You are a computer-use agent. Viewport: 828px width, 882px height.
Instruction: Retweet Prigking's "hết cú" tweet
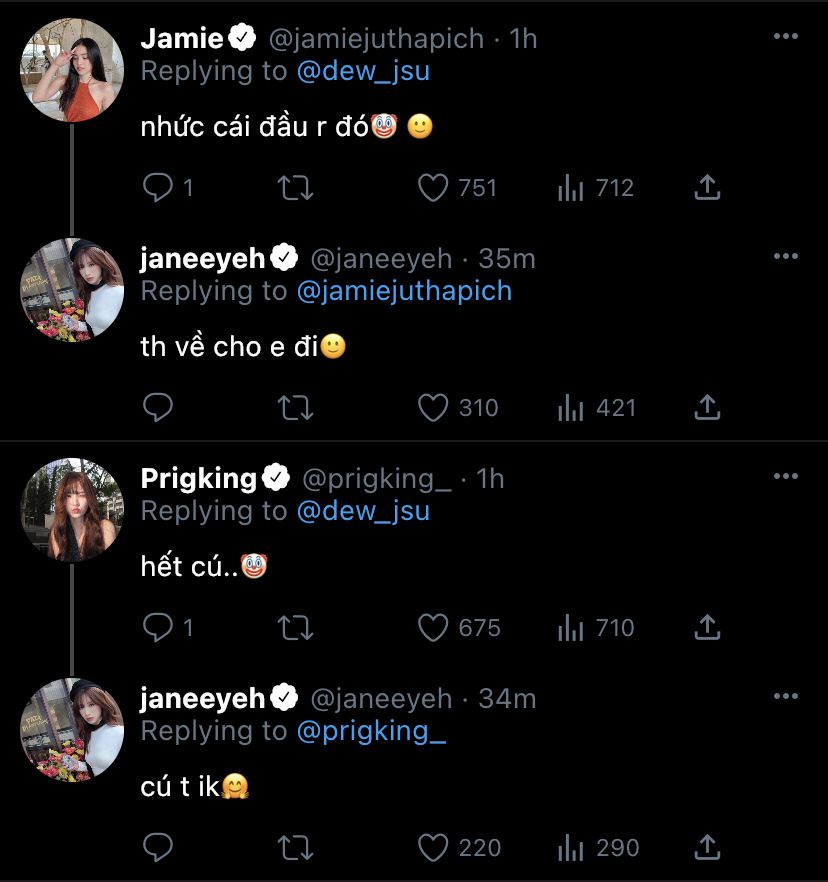[x=295, y=628]
